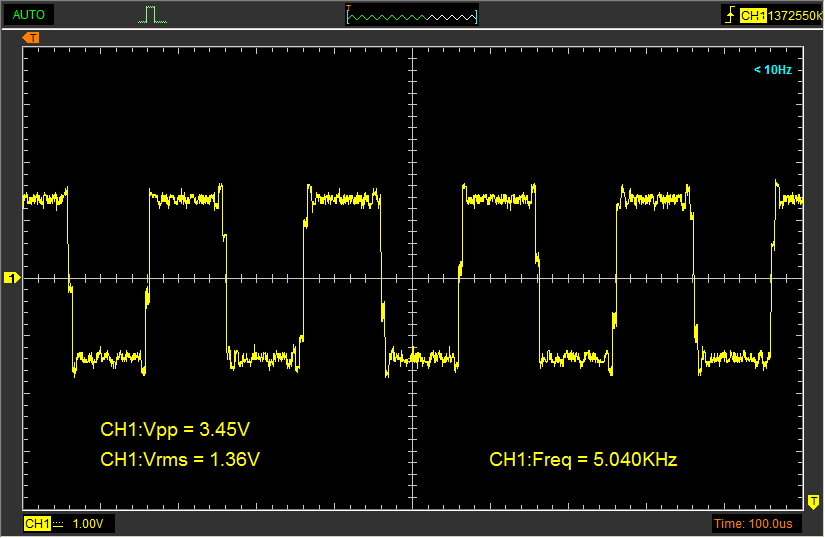This screenshot has width=825, height=538.
Task: Click the 1.00V vertical scale value
Action: pyautogui.click(x=88, y=524)
